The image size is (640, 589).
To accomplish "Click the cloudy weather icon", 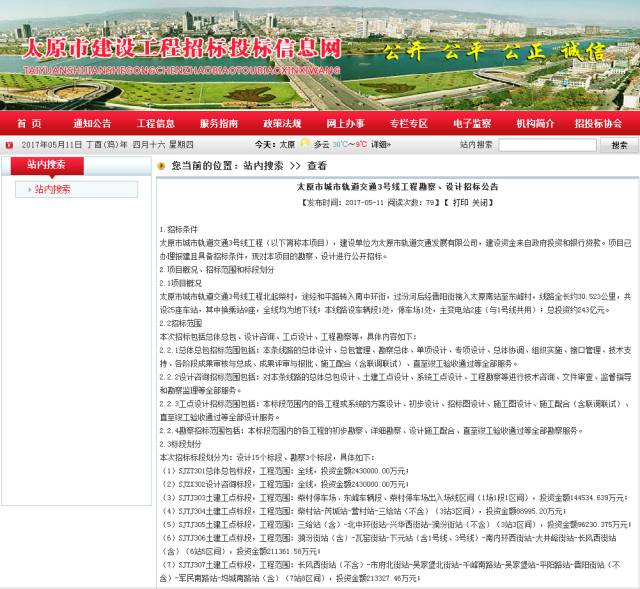I will (304, 143).
